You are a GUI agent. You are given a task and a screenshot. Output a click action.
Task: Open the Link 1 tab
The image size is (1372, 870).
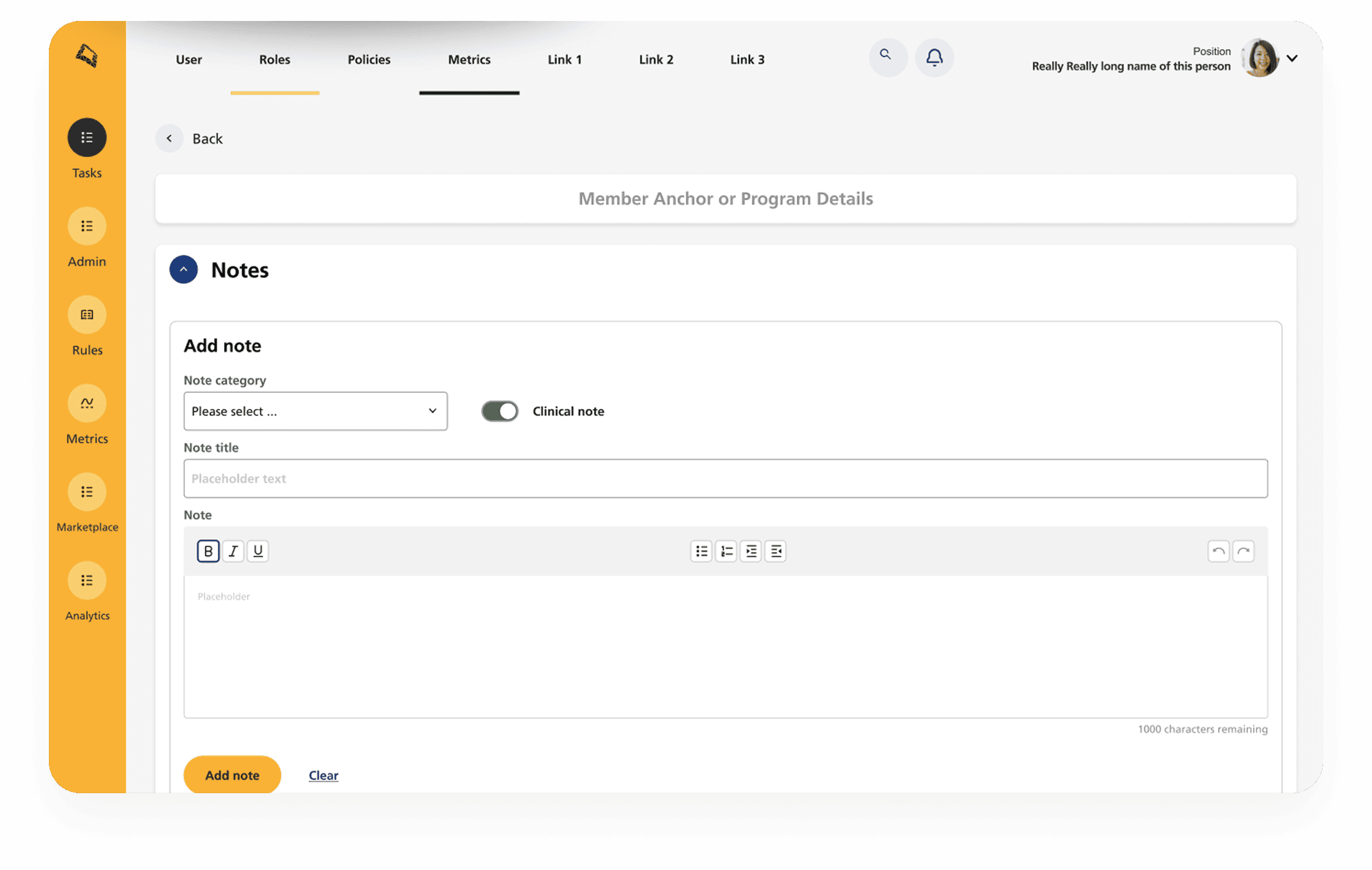click(564, 59)
